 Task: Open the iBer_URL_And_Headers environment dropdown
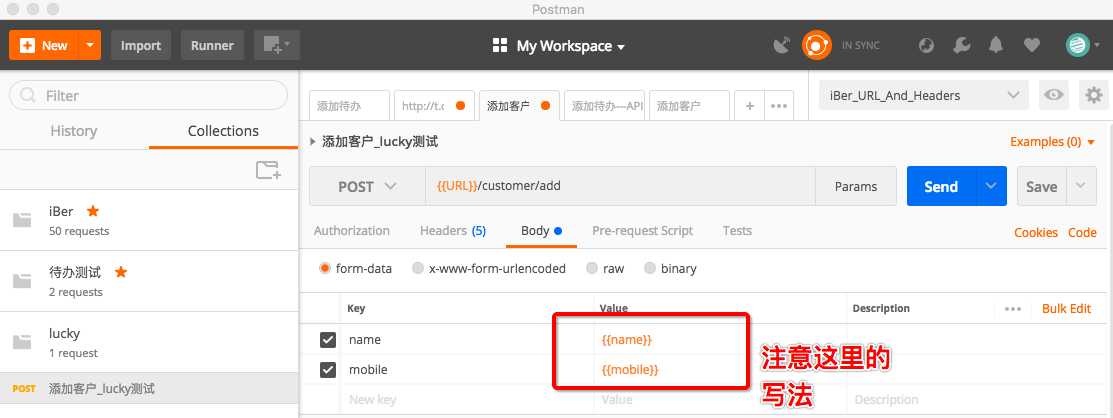click(923, 95)
